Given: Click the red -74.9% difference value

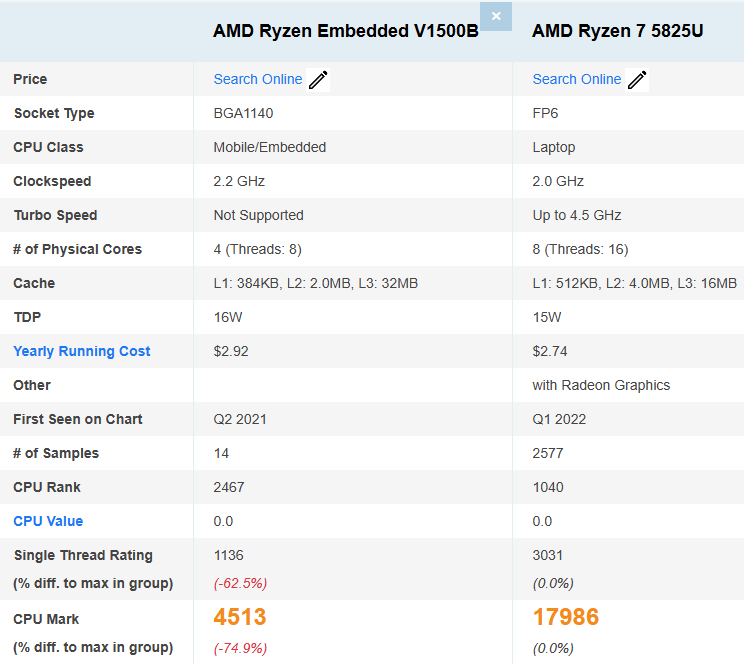Looking at the screenshot, I should click(x=240, y=647).
